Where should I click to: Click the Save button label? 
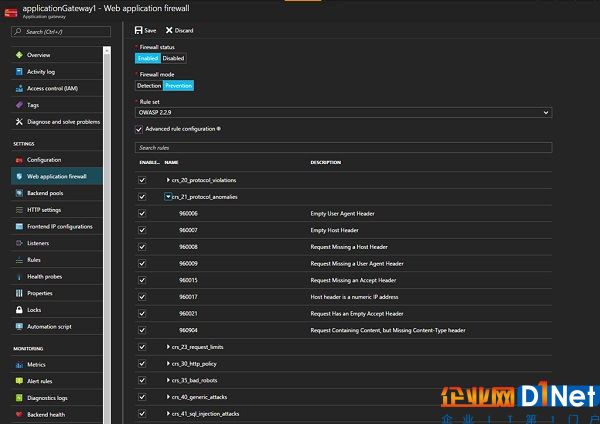[x=150, y=31]
